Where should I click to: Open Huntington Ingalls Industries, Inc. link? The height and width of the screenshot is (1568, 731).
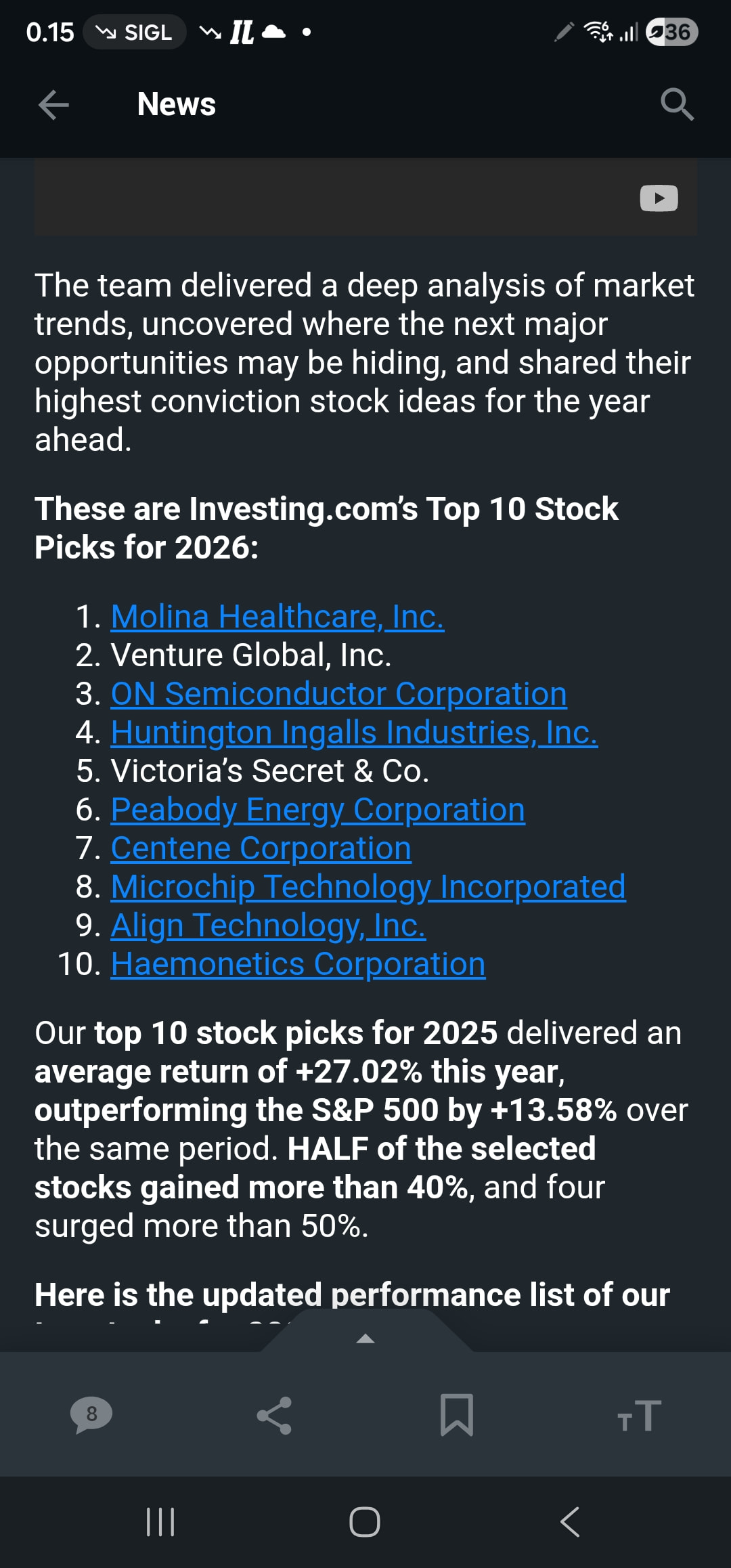[354, 733]
